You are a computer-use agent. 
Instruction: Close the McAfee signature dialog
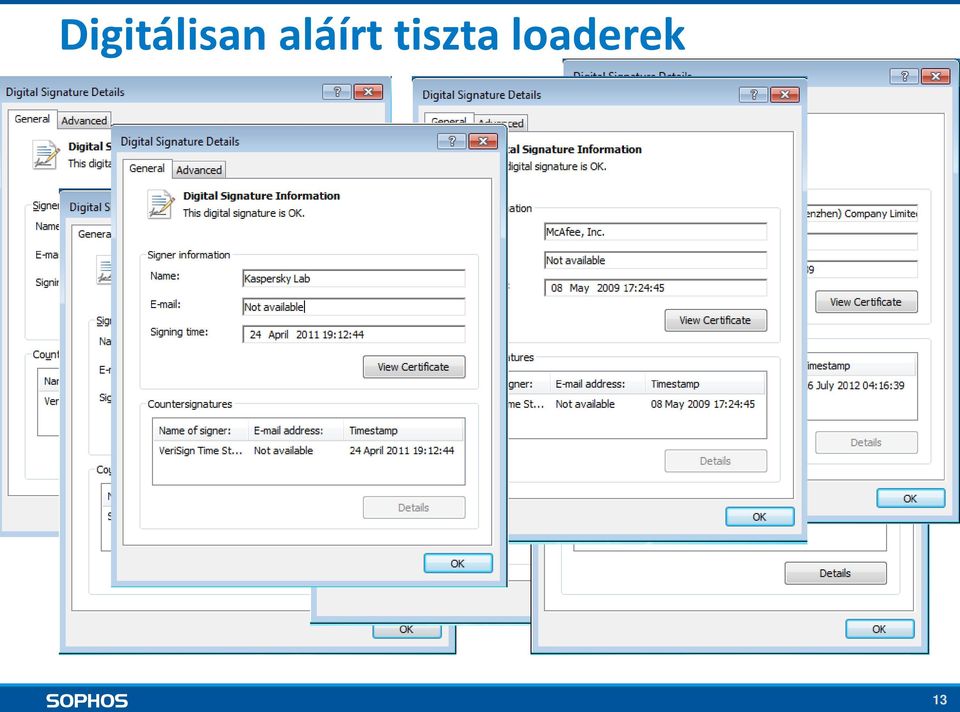tap(785, 94)
